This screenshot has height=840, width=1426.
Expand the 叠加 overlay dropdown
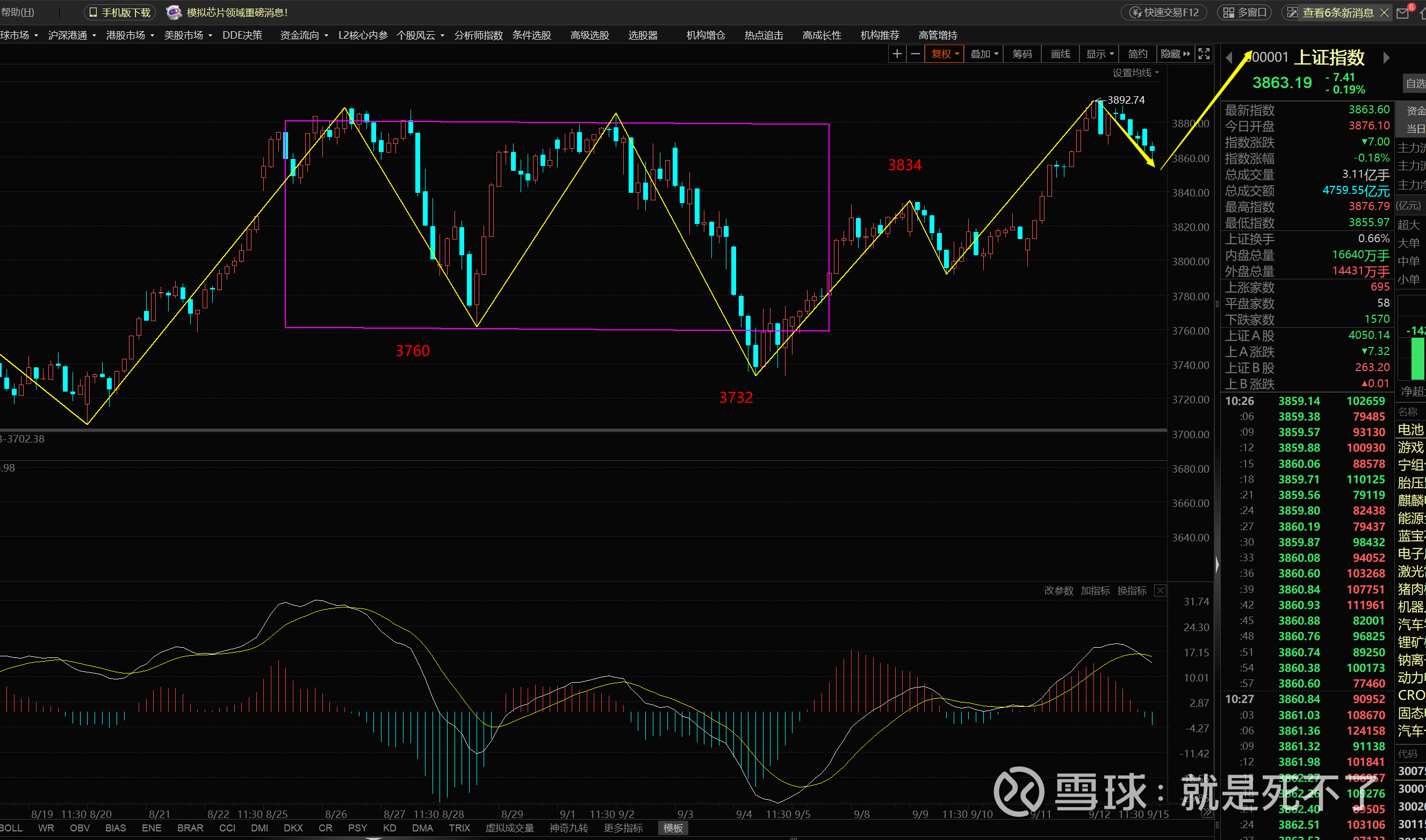pos(984,54)
